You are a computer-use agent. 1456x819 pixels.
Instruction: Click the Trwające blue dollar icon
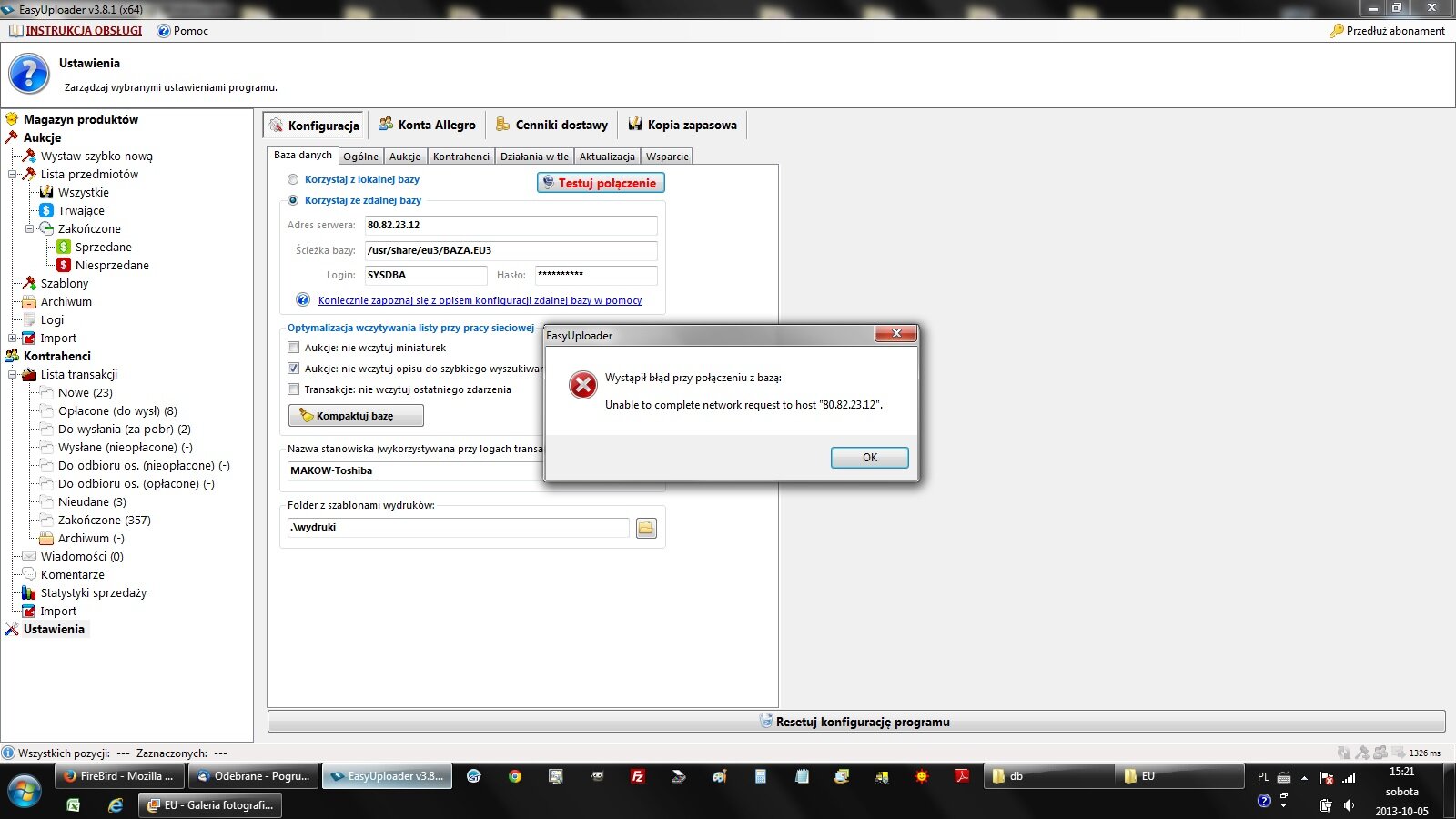point(46,210)
